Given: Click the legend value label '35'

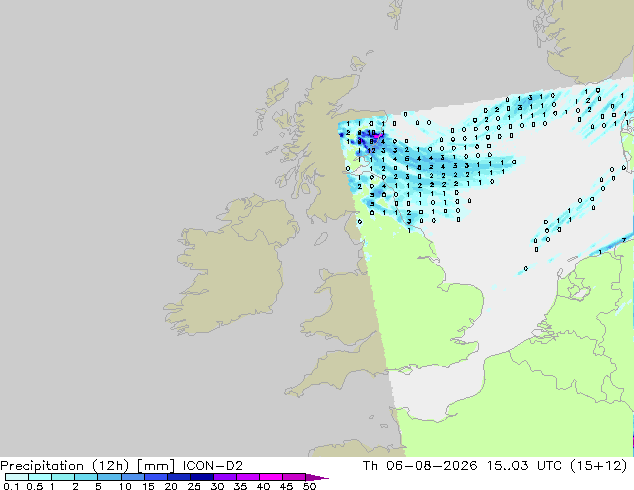Looking at the screenshot, I should [240, 486].
